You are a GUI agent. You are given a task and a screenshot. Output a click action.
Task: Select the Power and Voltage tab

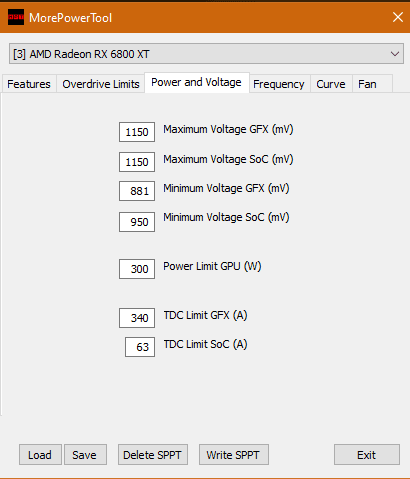(x=196, y=82)
